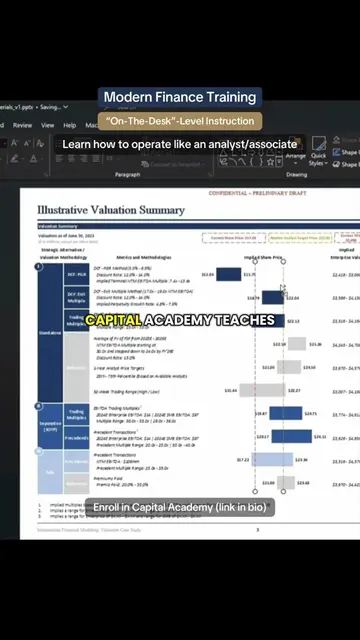Select the Separation (SOTP) category block
Screen dimensions: 360x640
(50, 427)
